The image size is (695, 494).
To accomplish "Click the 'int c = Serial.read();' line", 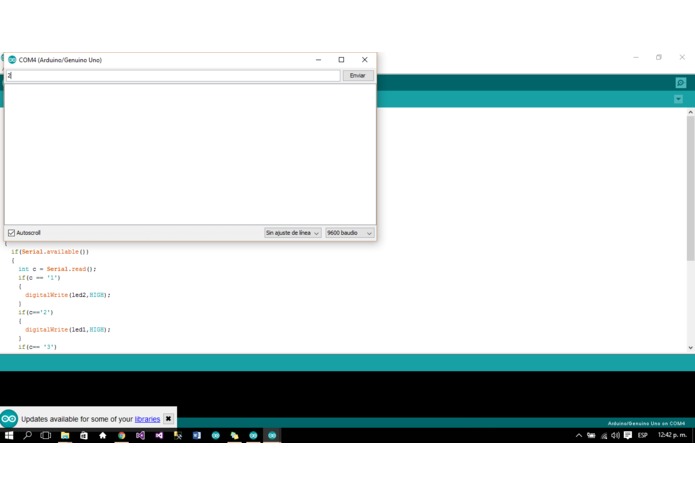I will [x=57, y=269].
